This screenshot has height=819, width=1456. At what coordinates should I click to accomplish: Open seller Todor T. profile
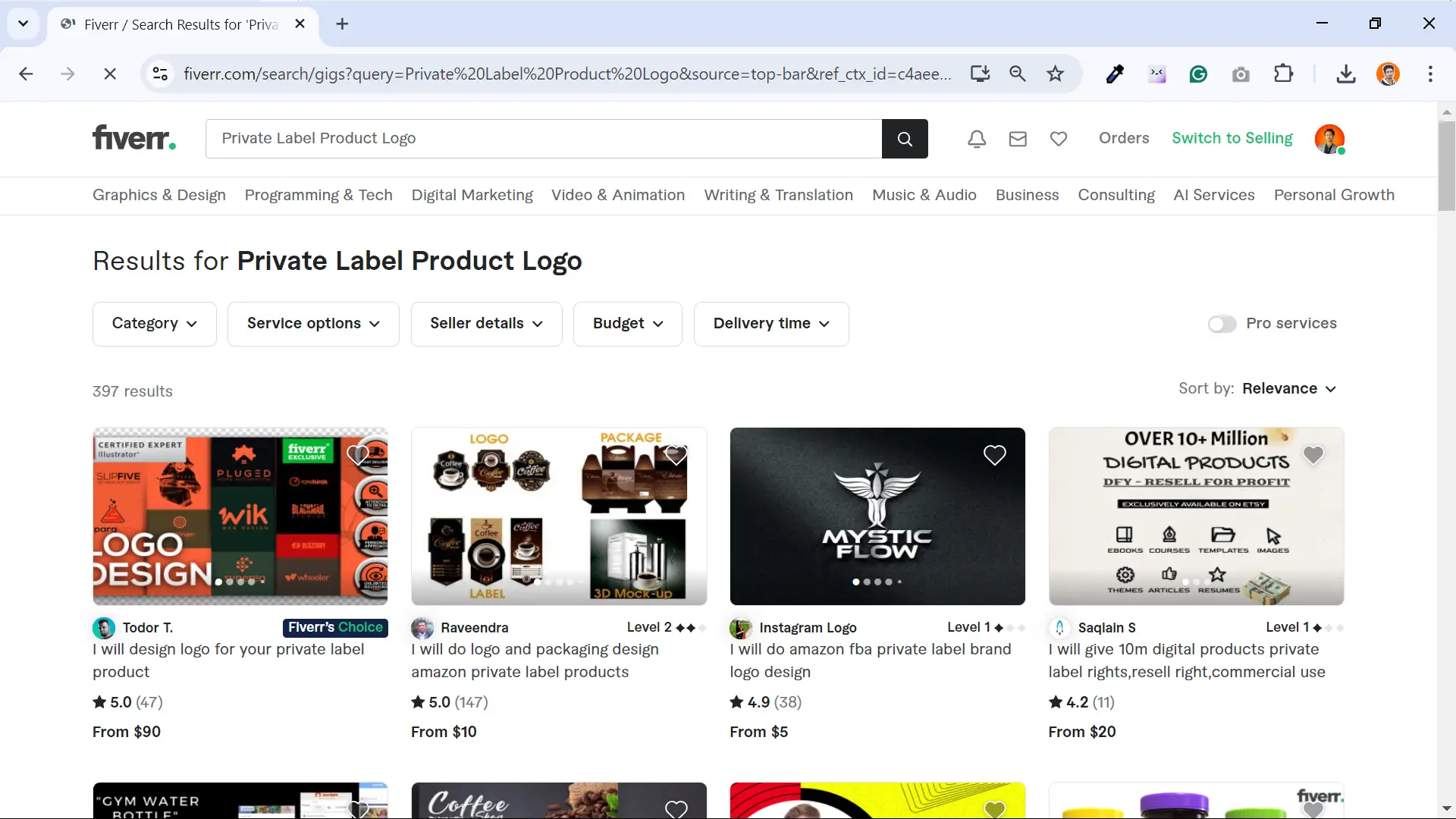point(147,628)
